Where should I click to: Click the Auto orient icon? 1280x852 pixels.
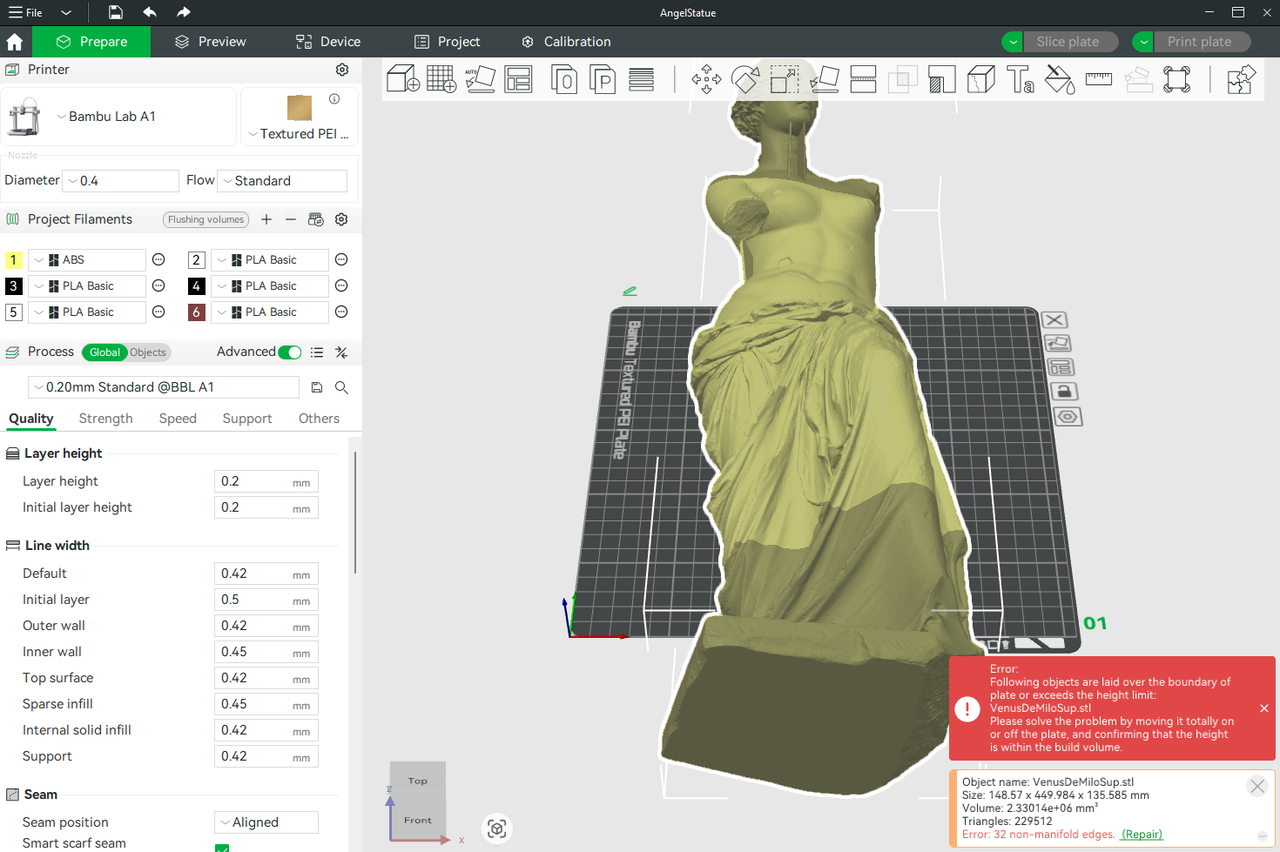point(480,79)
